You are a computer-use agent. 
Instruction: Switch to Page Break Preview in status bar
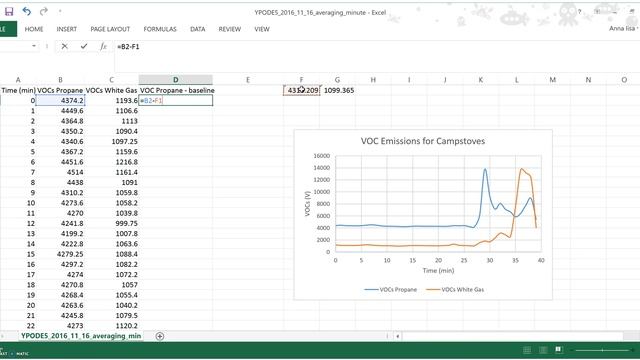[x=559, y=350]
